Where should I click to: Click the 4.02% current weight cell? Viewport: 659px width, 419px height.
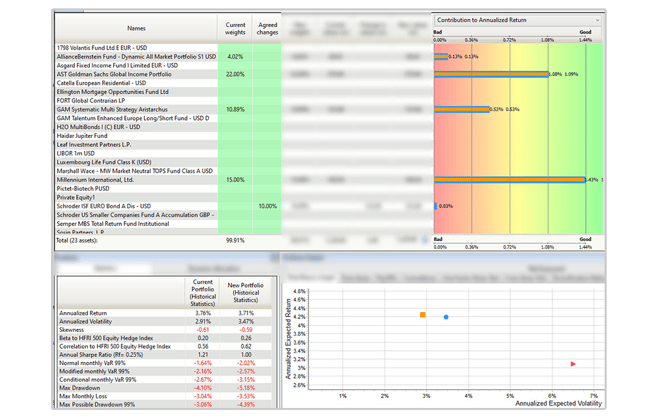(235, 57)
